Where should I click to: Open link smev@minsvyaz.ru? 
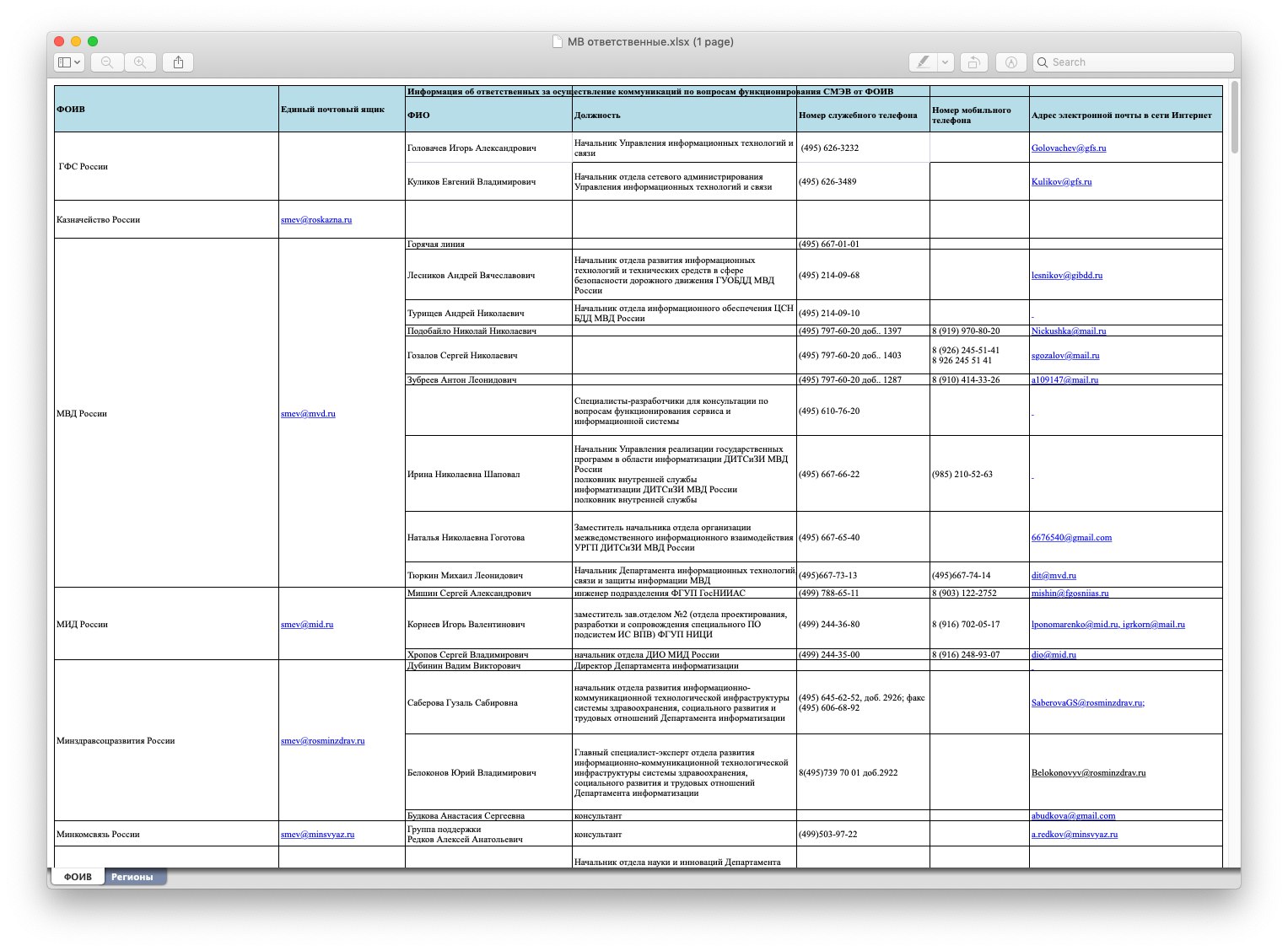pyautogui.click(x=318, y=834)
